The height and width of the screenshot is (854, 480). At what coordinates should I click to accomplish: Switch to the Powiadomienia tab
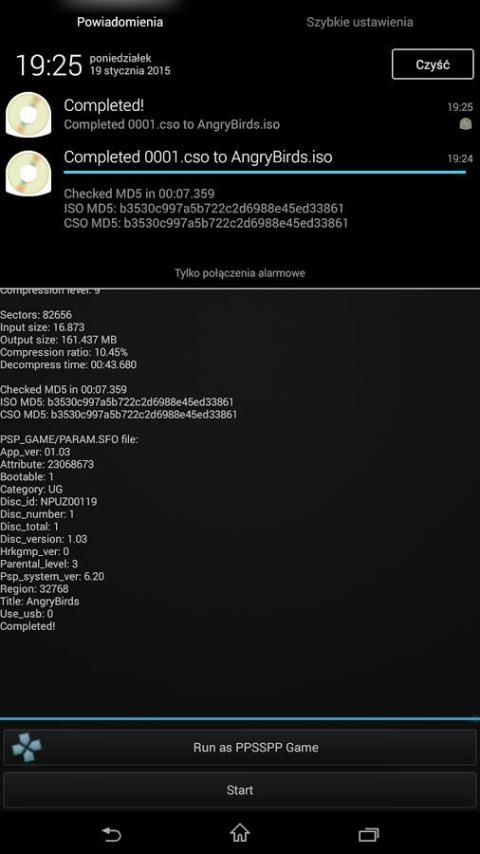120,22
